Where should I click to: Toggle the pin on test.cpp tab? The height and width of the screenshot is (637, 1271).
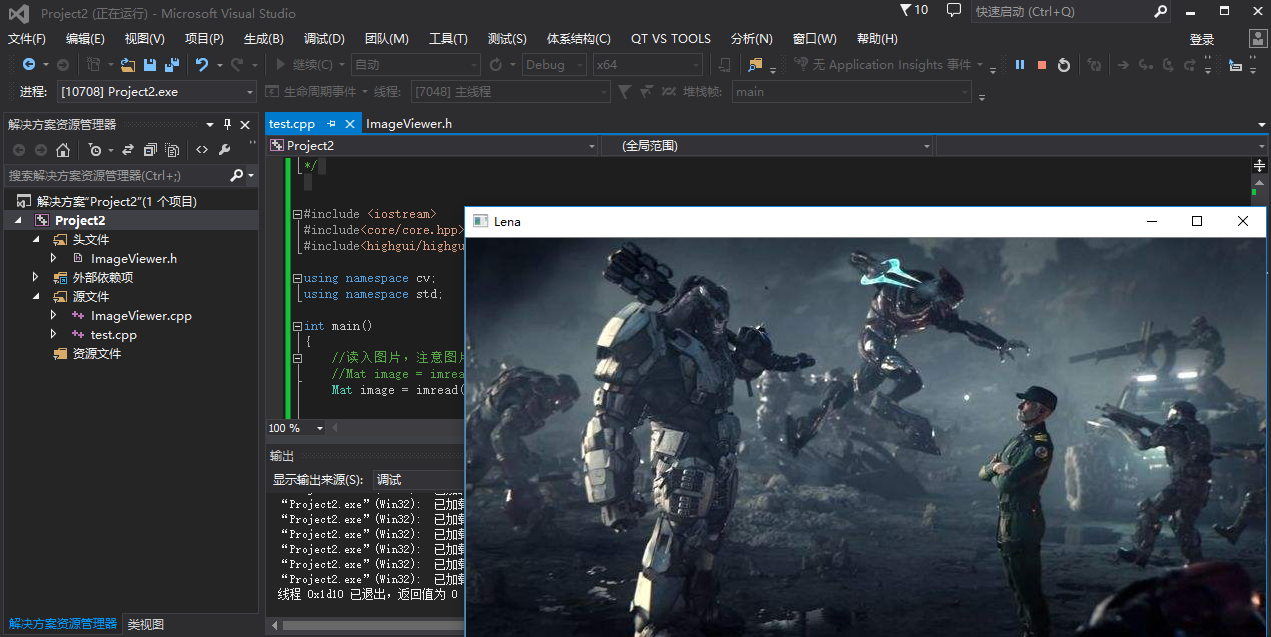point(332,124)
